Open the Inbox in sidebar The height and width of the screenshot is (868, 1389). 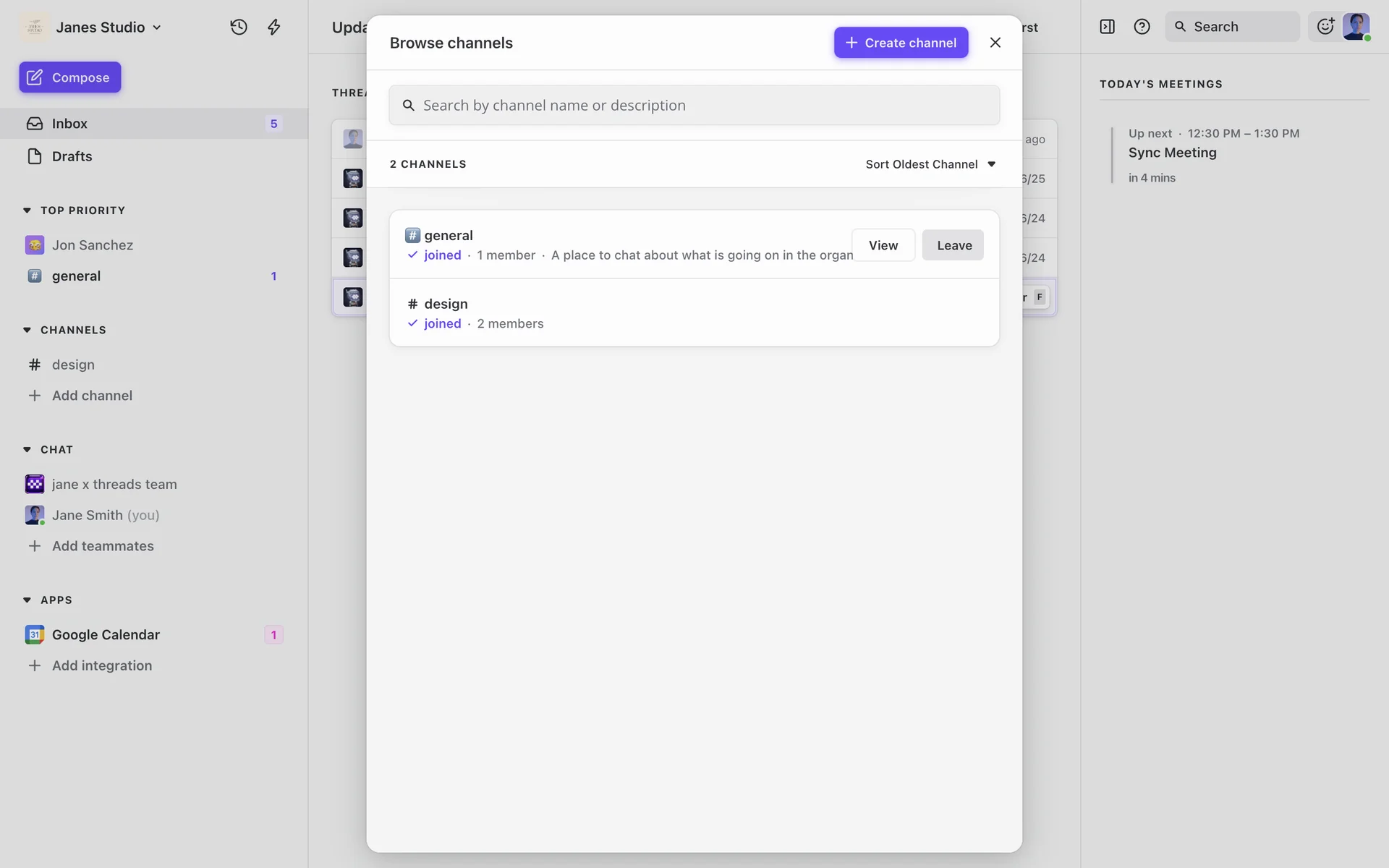(x=69, y=124)
